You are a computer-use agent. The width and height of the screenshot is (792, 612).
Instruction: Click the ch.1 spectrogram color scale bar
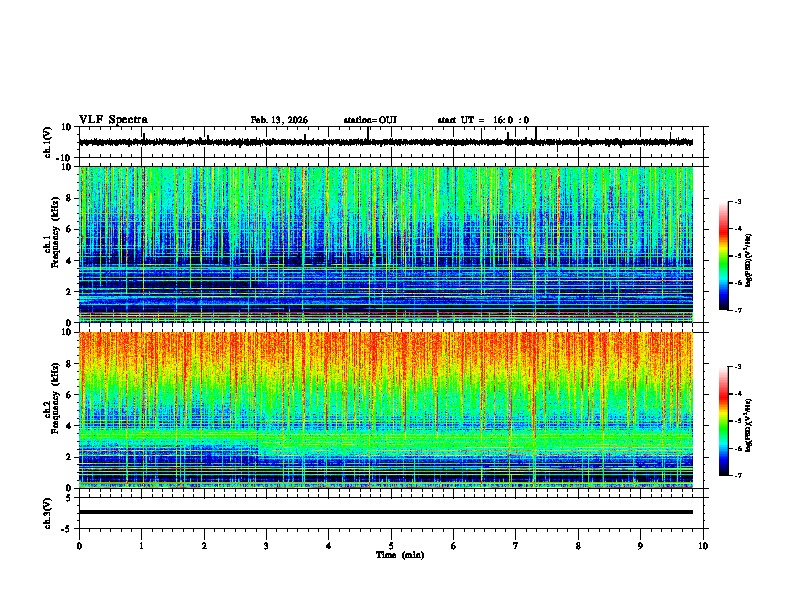(x=724, y=256)
